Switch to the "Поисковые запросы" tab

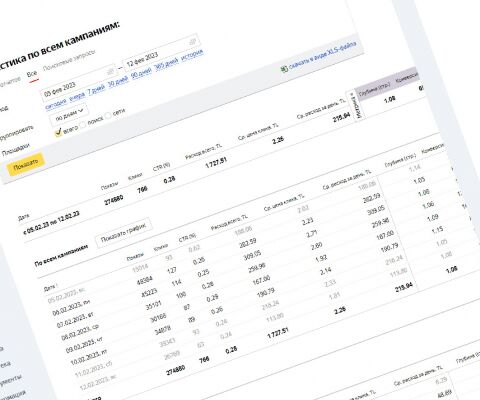[69, 60]
